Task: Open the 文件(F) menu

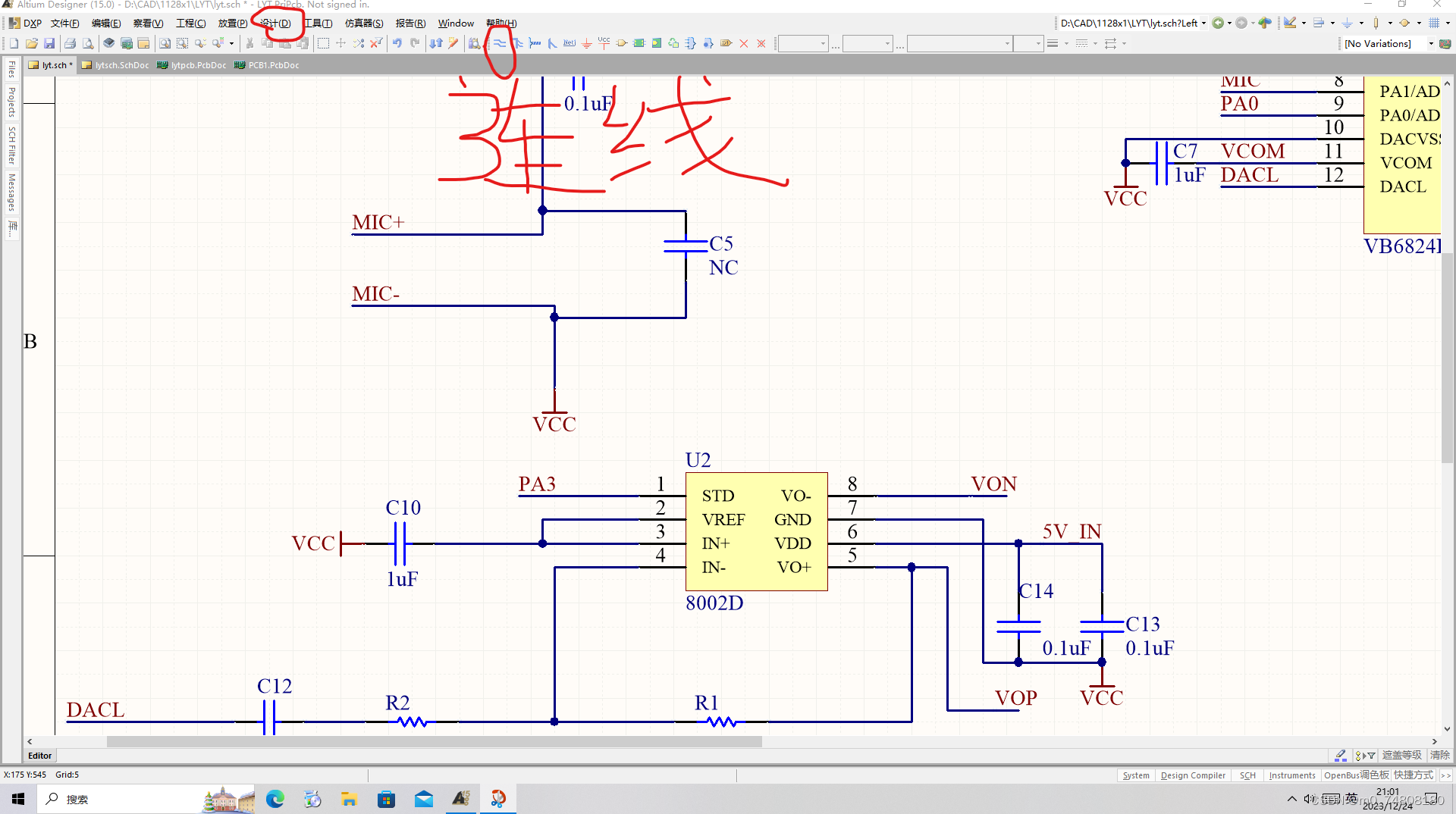Action: point(64,23)
